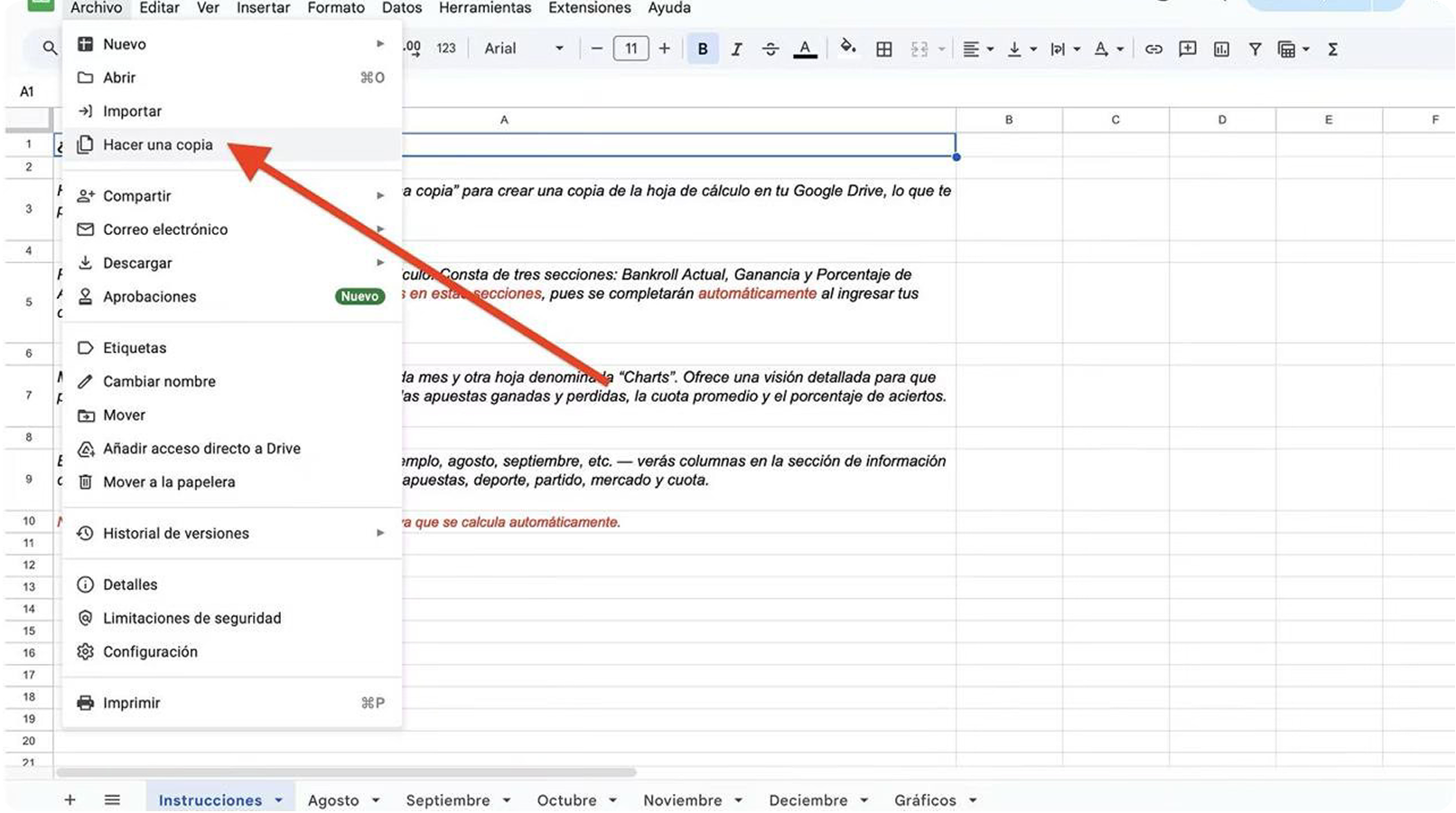
Task: Open the functions sigma icon
Action: click(x=1332, y=49)
